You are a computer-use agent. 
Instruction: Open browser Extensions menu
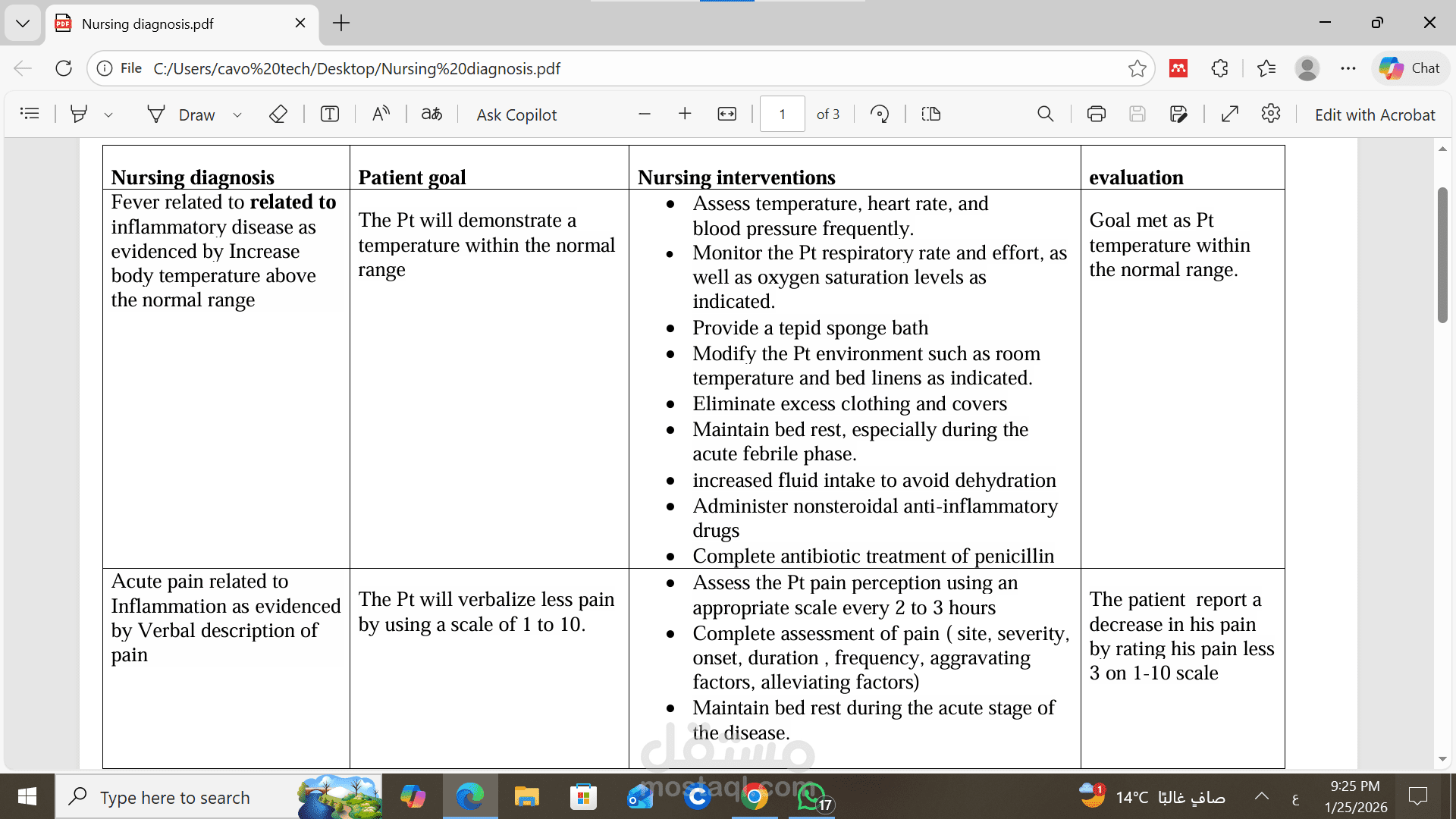(1219, 68)
